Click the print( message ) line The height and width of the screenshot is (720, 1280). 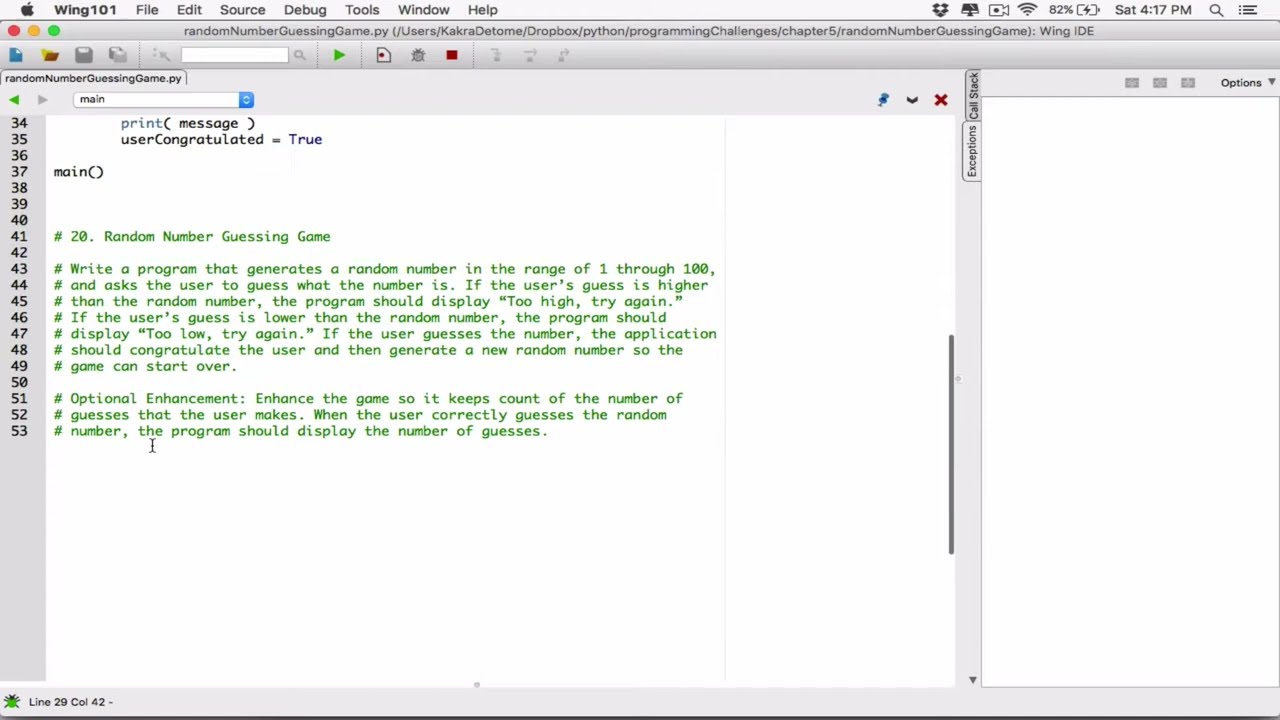tap(188, 123)
